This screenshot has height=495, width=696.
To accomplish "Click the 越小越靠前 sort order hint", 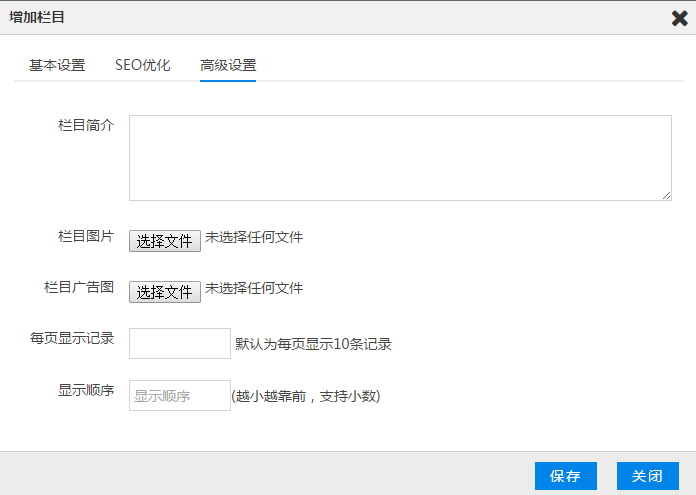I will click(x=305, y=396).
